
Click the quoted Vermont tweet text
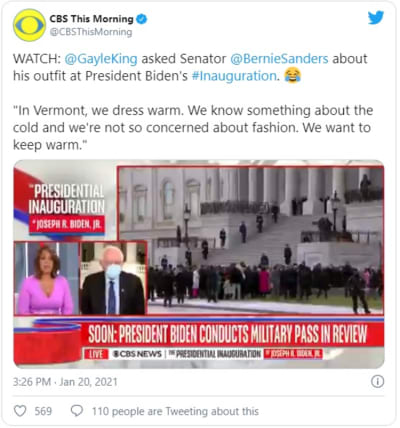click(193, 128)
